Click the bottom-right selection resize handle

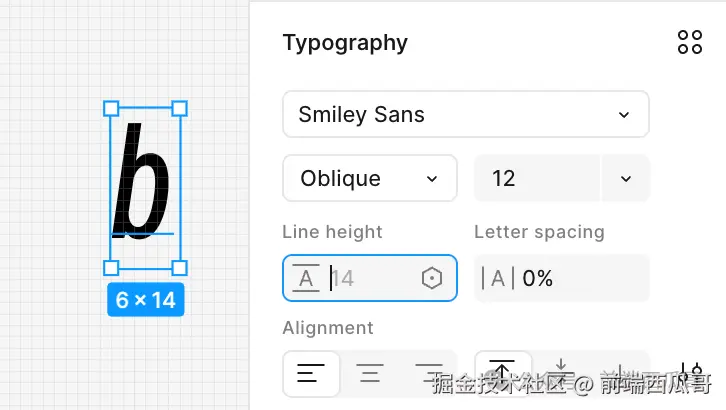click(180, 267)
